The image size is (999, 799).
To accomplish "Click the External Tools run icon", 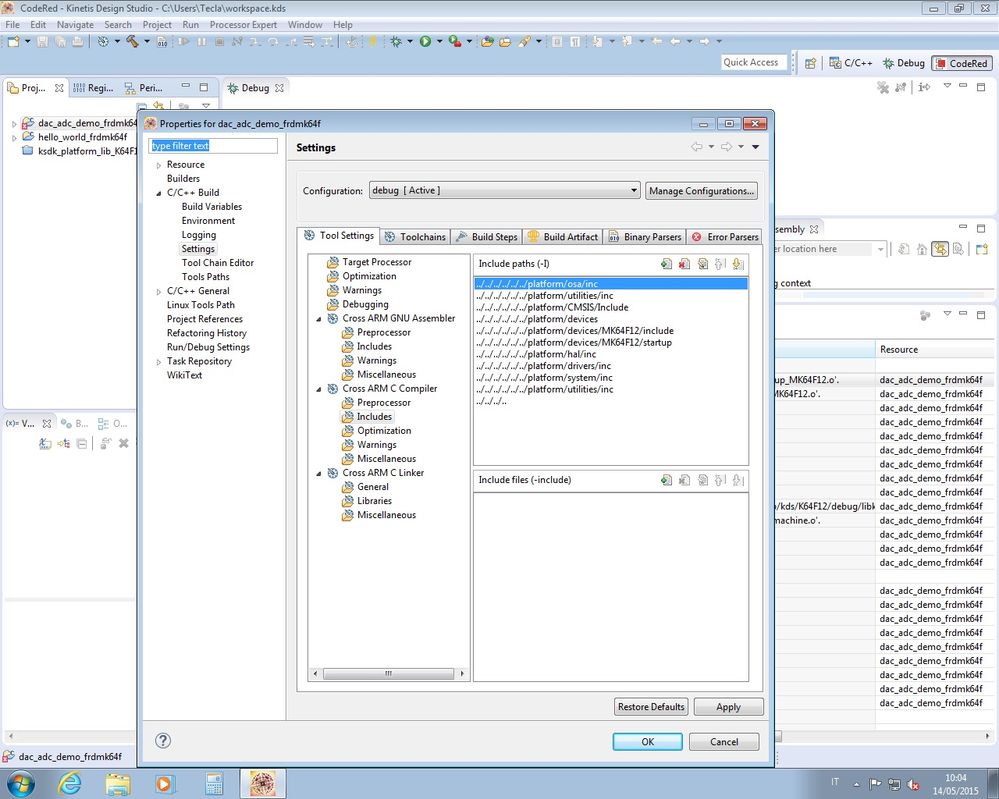I will [454, 41].
